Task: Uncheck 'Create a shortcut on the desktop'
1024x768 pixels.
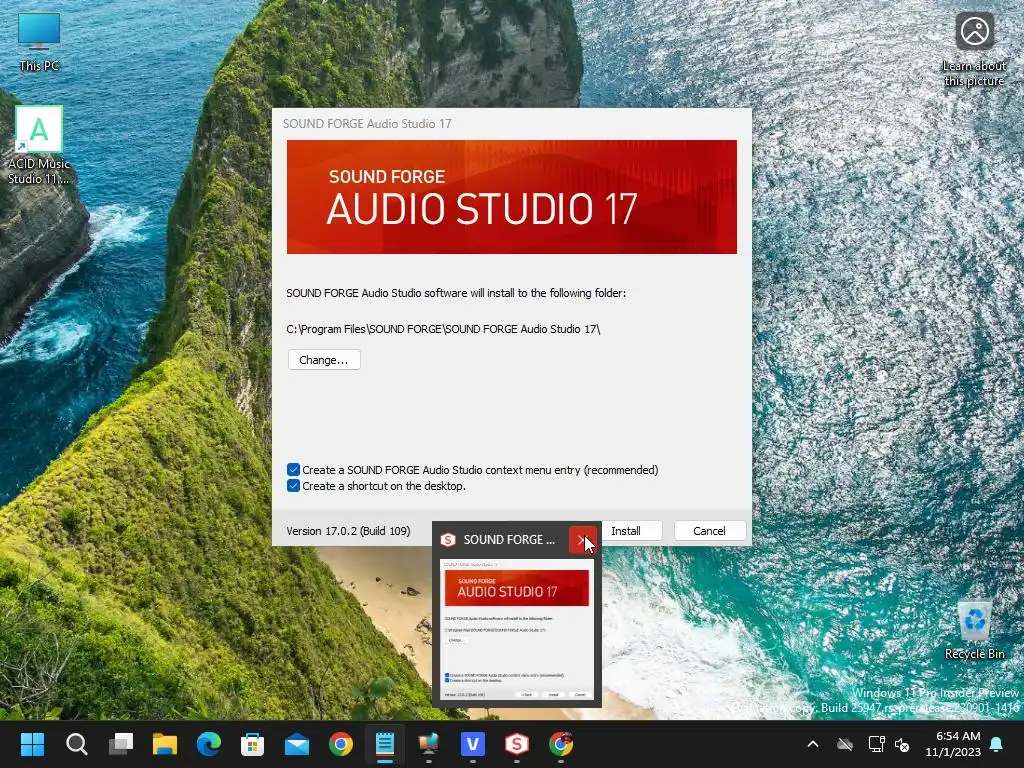Action: pyautogui.click(x=293, y=486)
